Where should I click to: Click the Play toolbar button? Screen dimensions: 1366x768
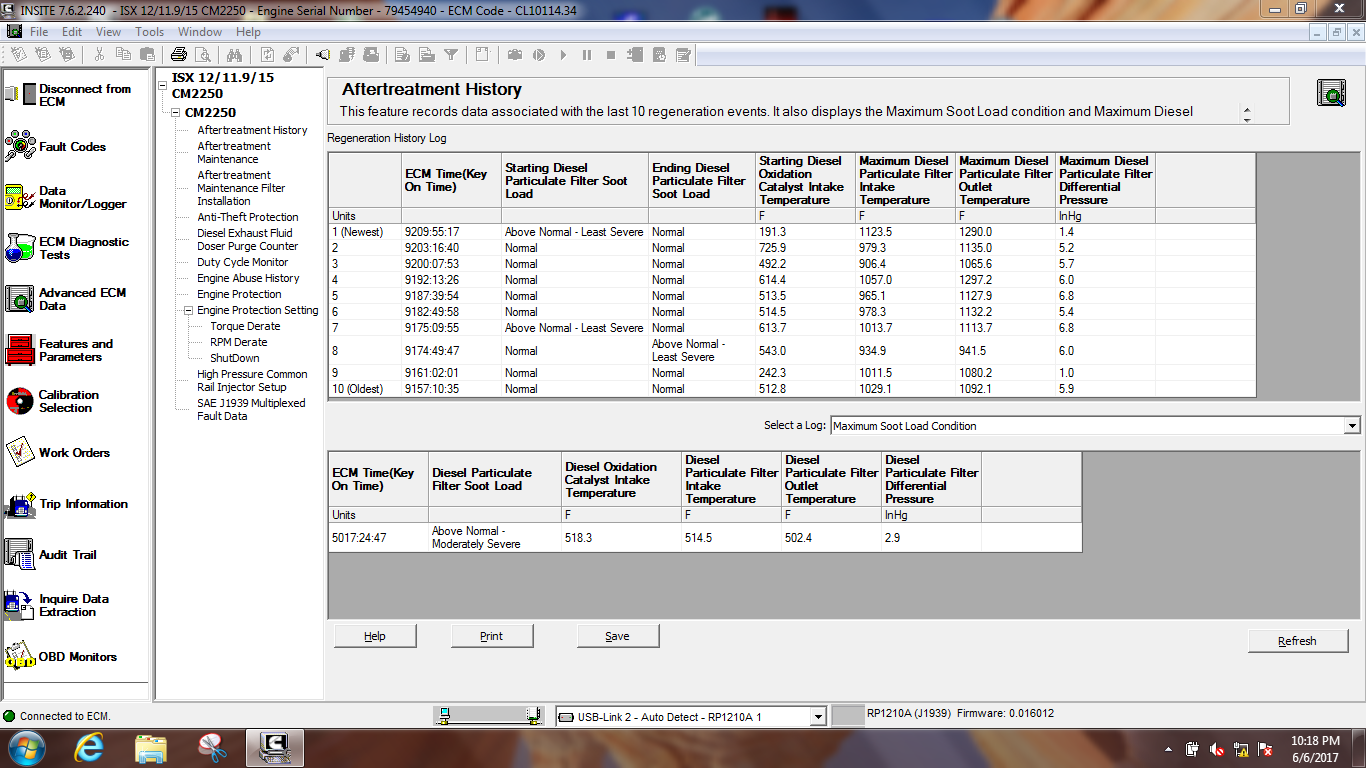click(563, 54)
